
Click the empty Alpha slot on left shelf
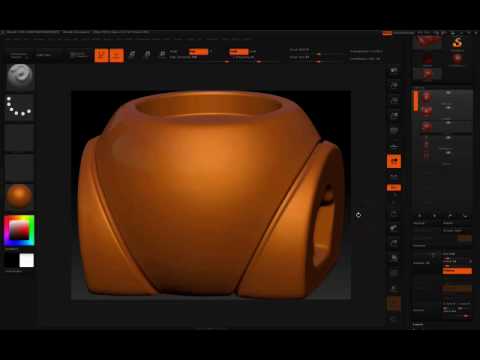click(19, 138)
